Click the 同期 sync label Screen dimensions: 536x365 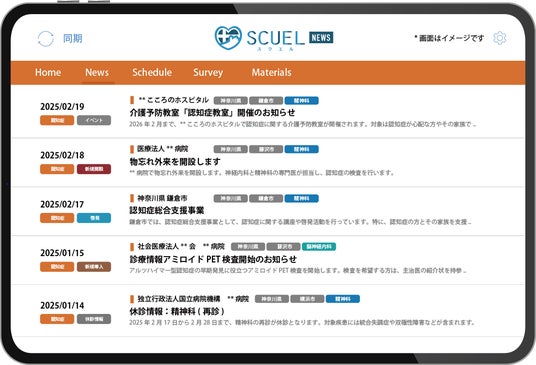(x=72, y=38)
